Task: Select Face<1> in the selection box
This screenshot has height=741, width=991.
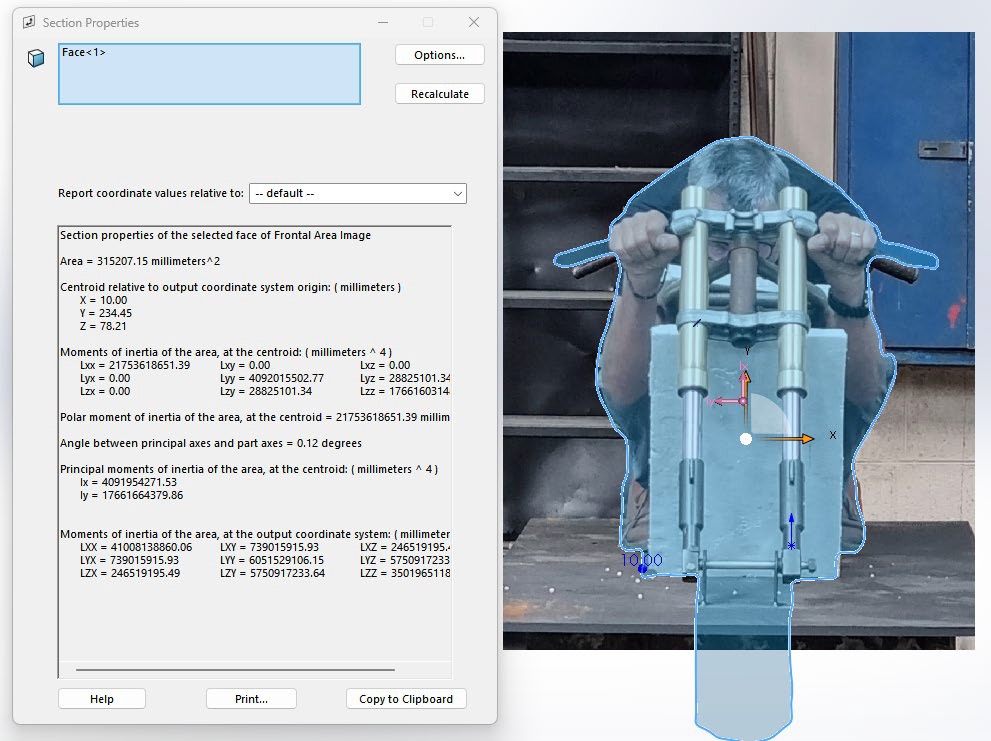Action: (x=84, y=52)
